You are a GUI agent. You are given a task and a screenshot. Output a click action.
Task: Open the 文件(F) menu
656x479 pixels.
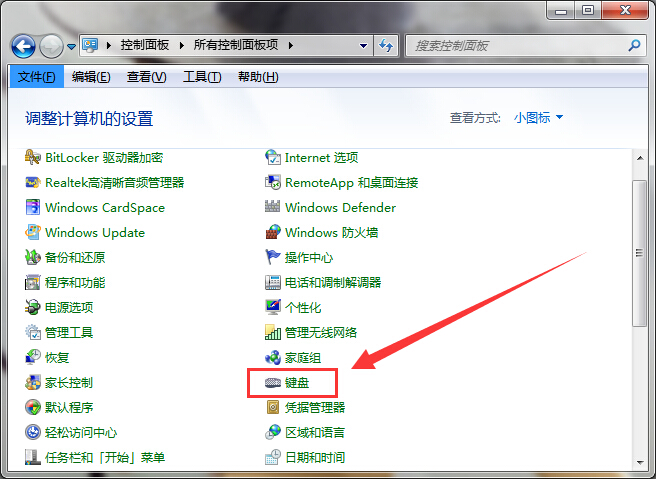coord(38,77)
